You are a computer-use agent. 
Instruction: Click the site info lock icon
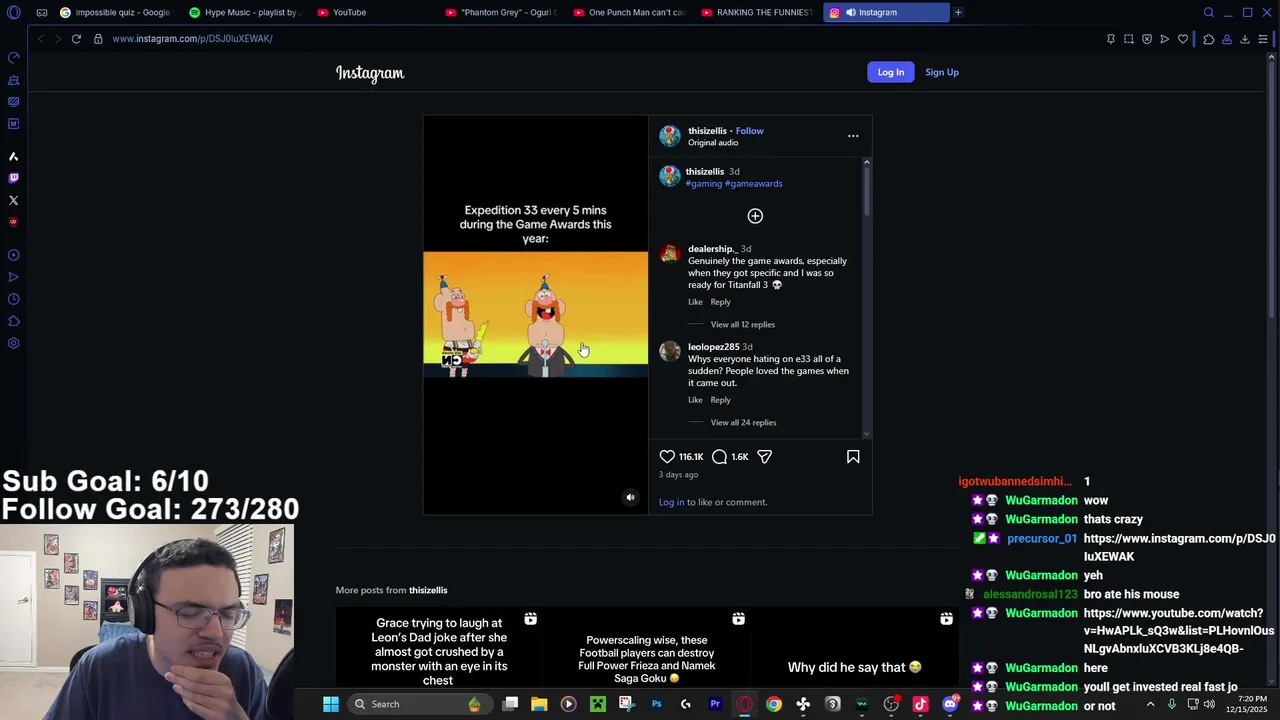[98, 39]
